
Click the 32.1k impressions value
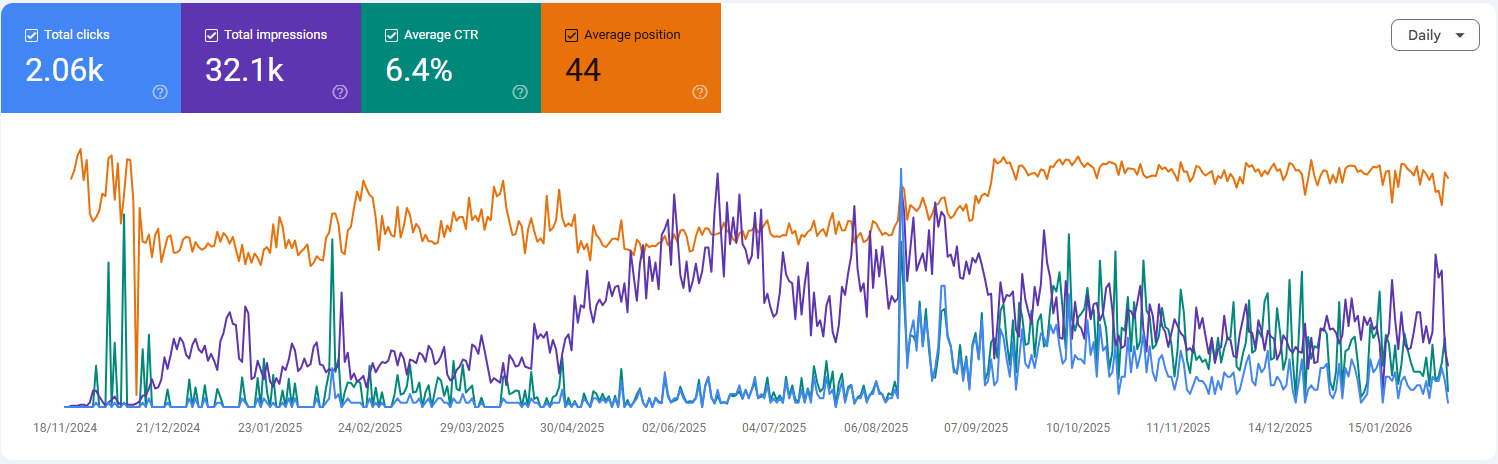coord(244,70)
